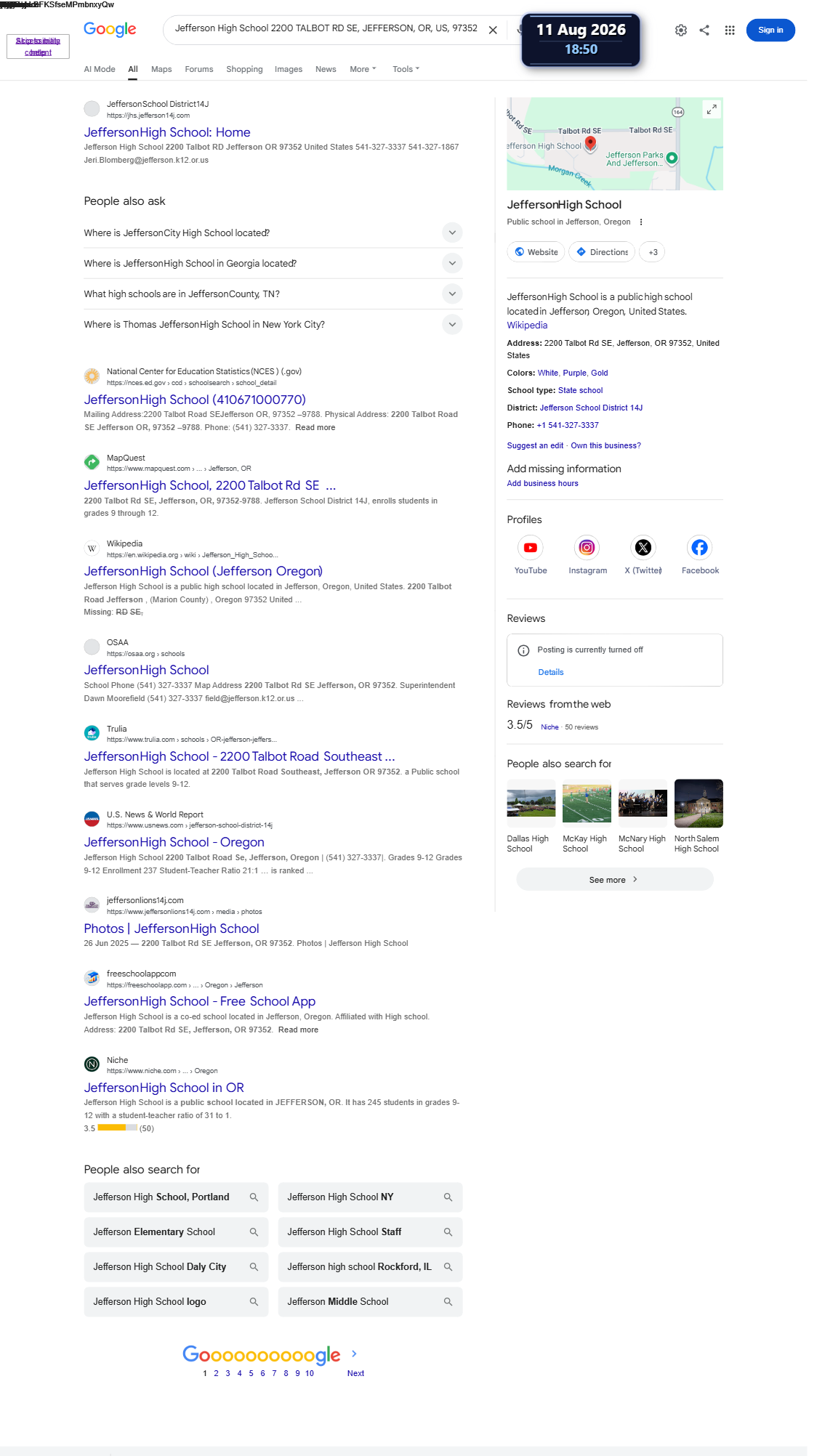The image size is (817, 1456).
Task: Open the Dallas High School thumbnail
Action: pyautogui.click(x=531, y=804)
